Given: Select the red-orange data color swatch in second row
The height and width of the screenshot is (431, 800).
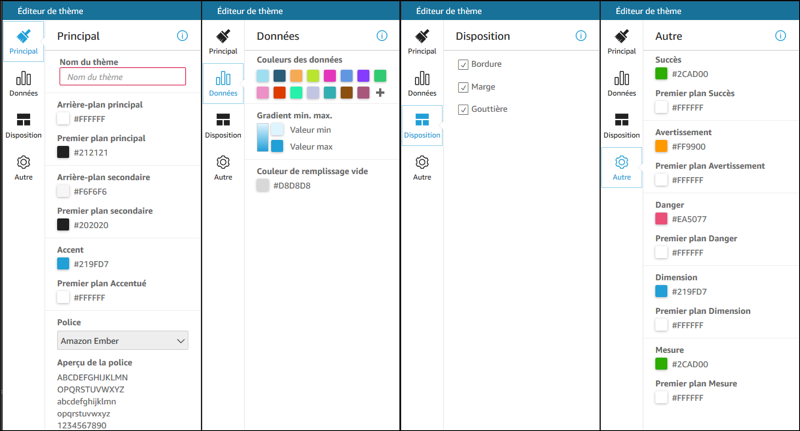Looking at the screenshot, I should pos(280,93).
